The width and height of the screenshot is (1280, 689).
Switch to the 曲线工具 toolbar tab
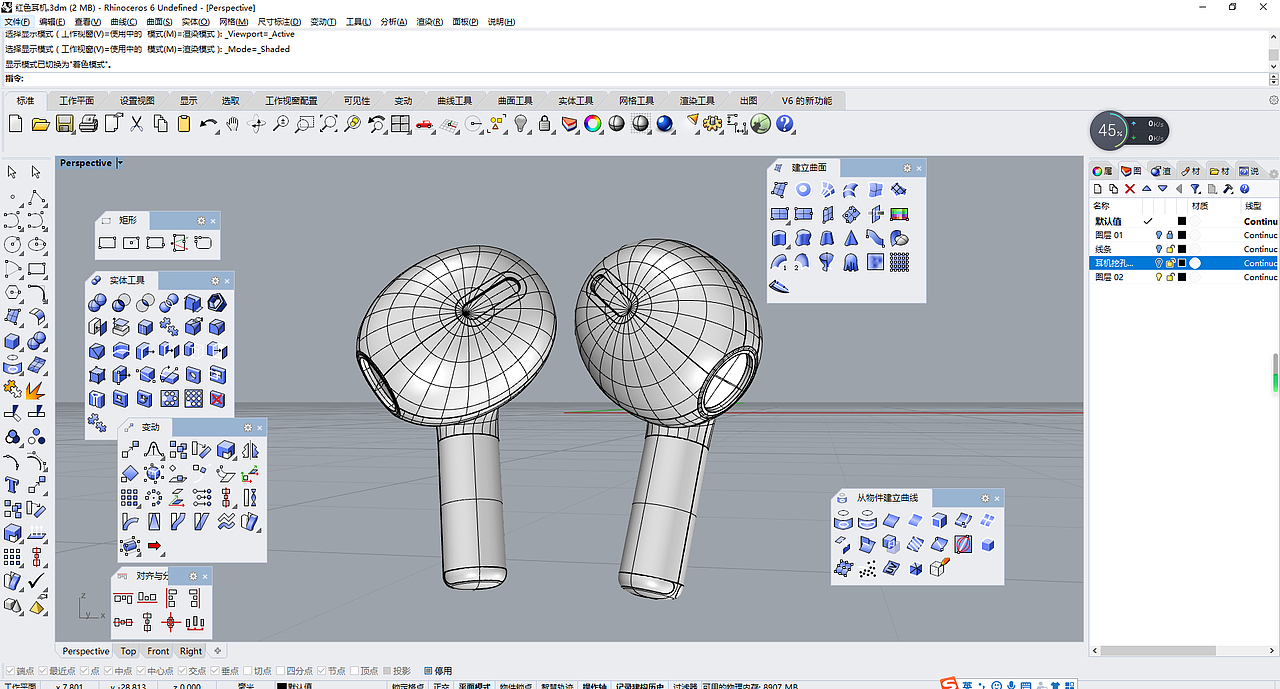(454, 101)
